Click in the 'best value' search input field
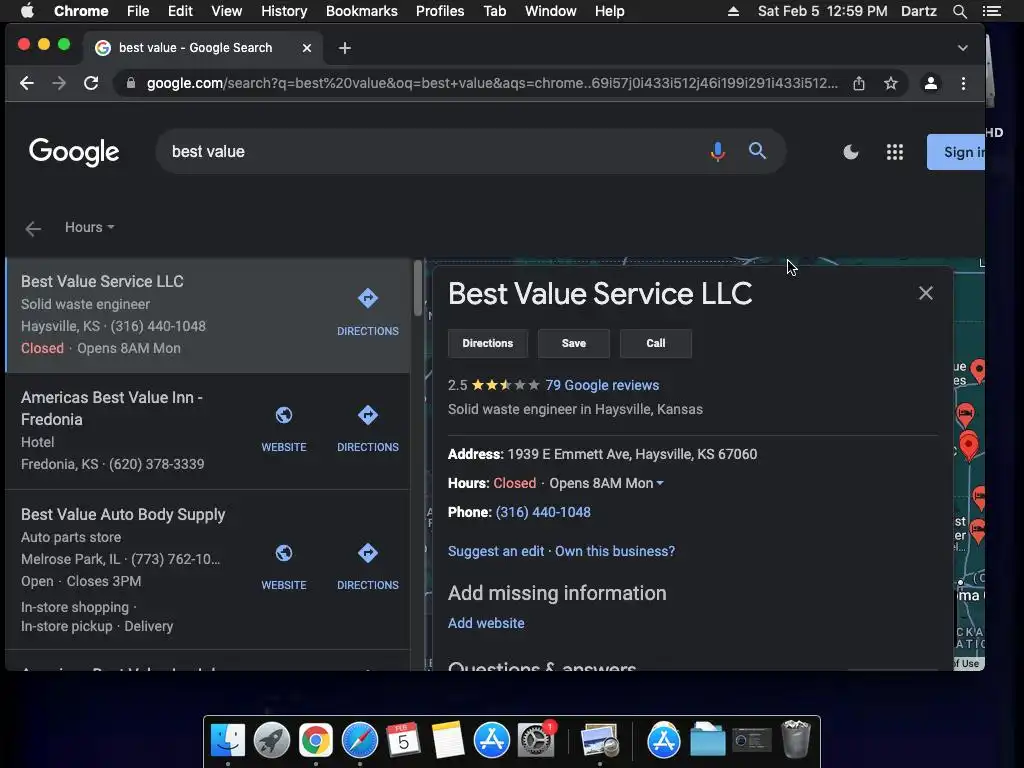 pos(431,152)
